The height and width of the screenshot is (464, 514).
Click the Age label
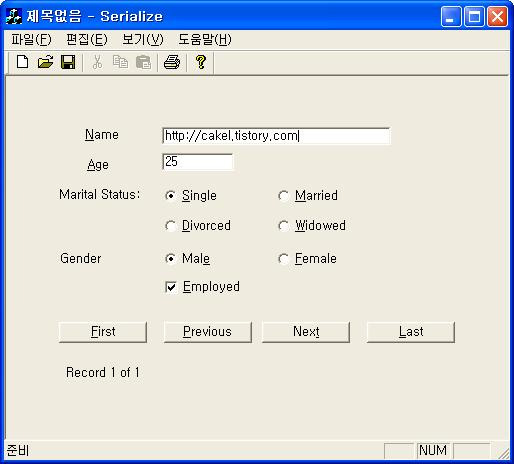tap(98, 165)
